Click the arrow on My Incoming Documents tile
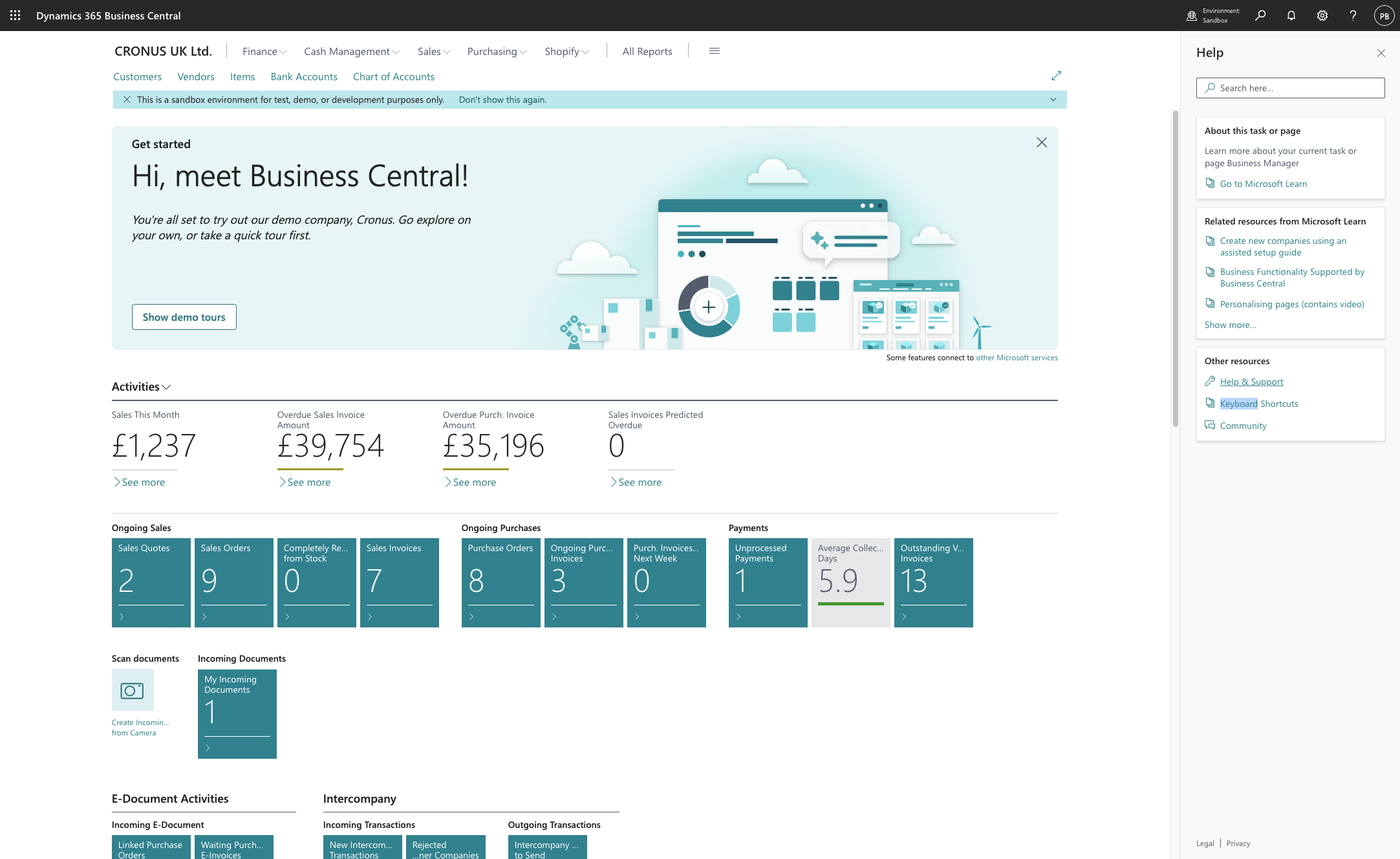The image size is (1400, 859). click(x=208, y=748)
